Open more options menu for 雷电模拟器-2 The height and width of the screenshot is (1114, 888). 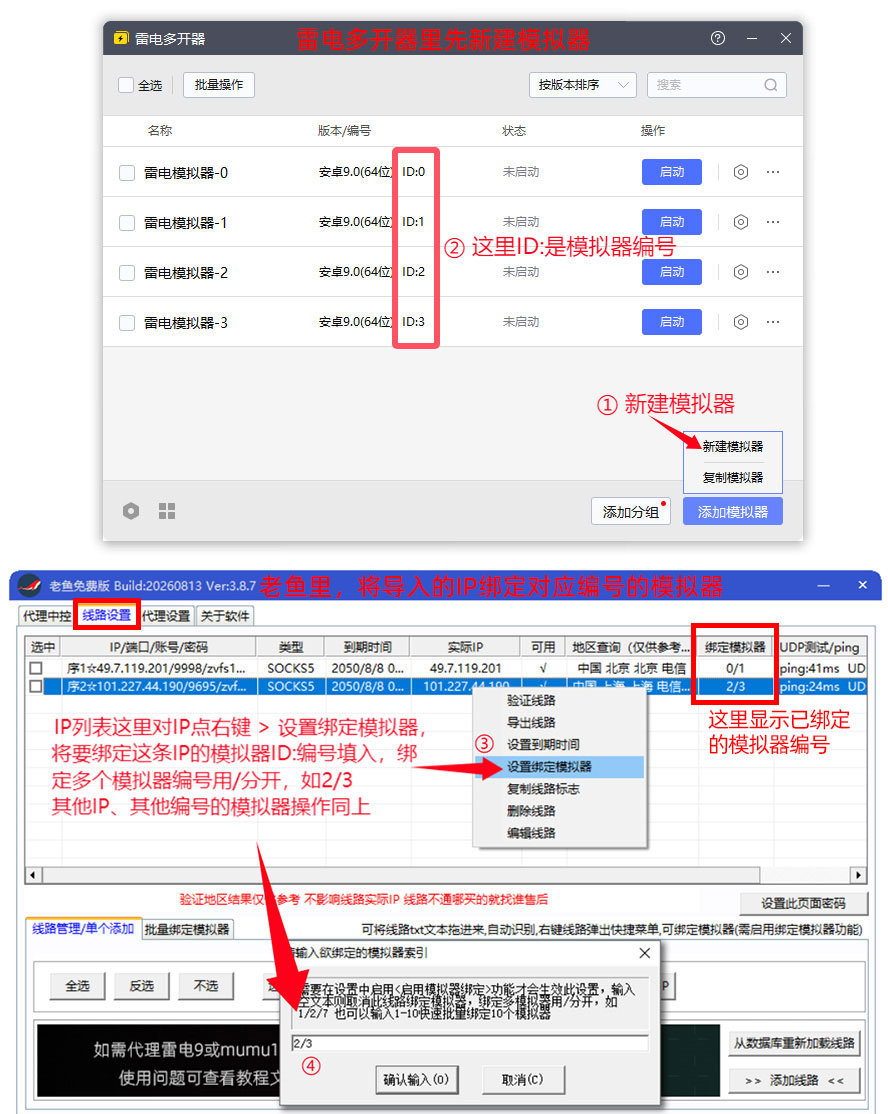[x=773, y=271]
